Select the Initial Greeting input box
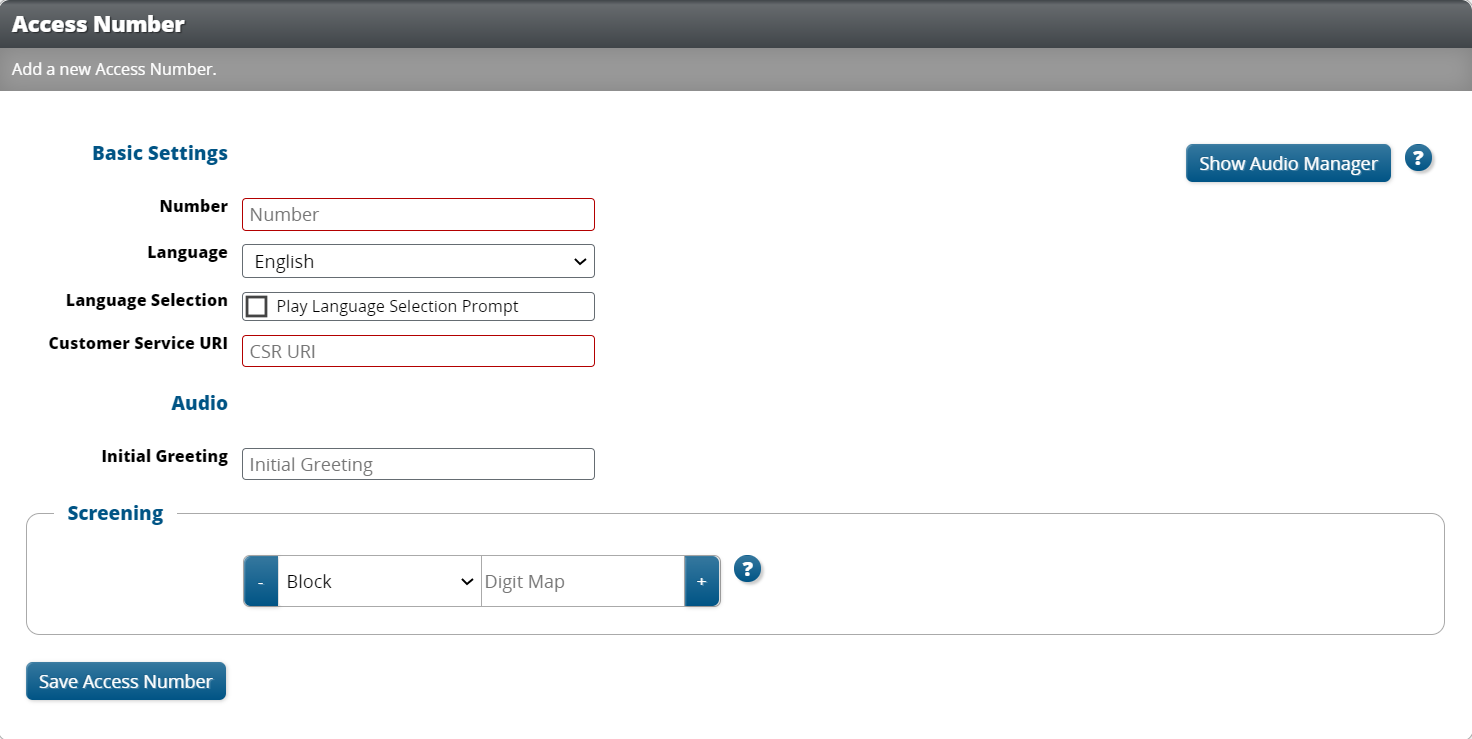 point(418,464)
